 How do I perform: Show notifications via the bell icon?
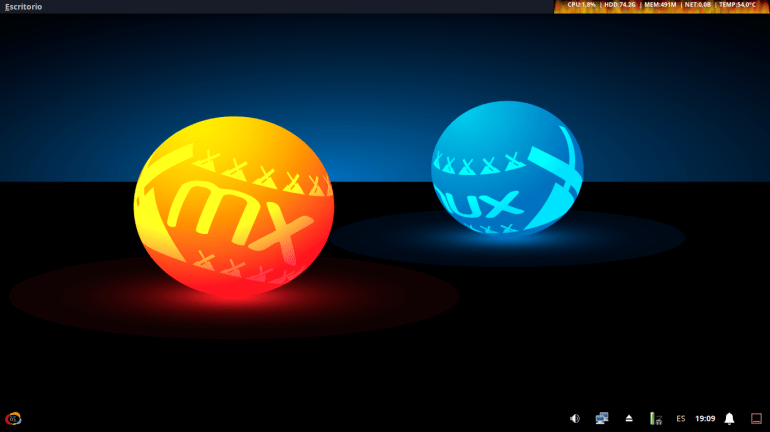coord(729,418)
